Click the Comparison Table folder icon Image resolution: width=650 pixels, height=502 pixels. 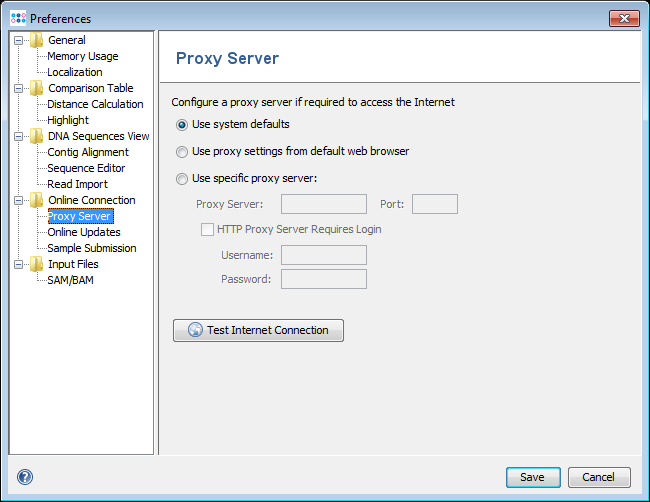[x=37, y=88]
